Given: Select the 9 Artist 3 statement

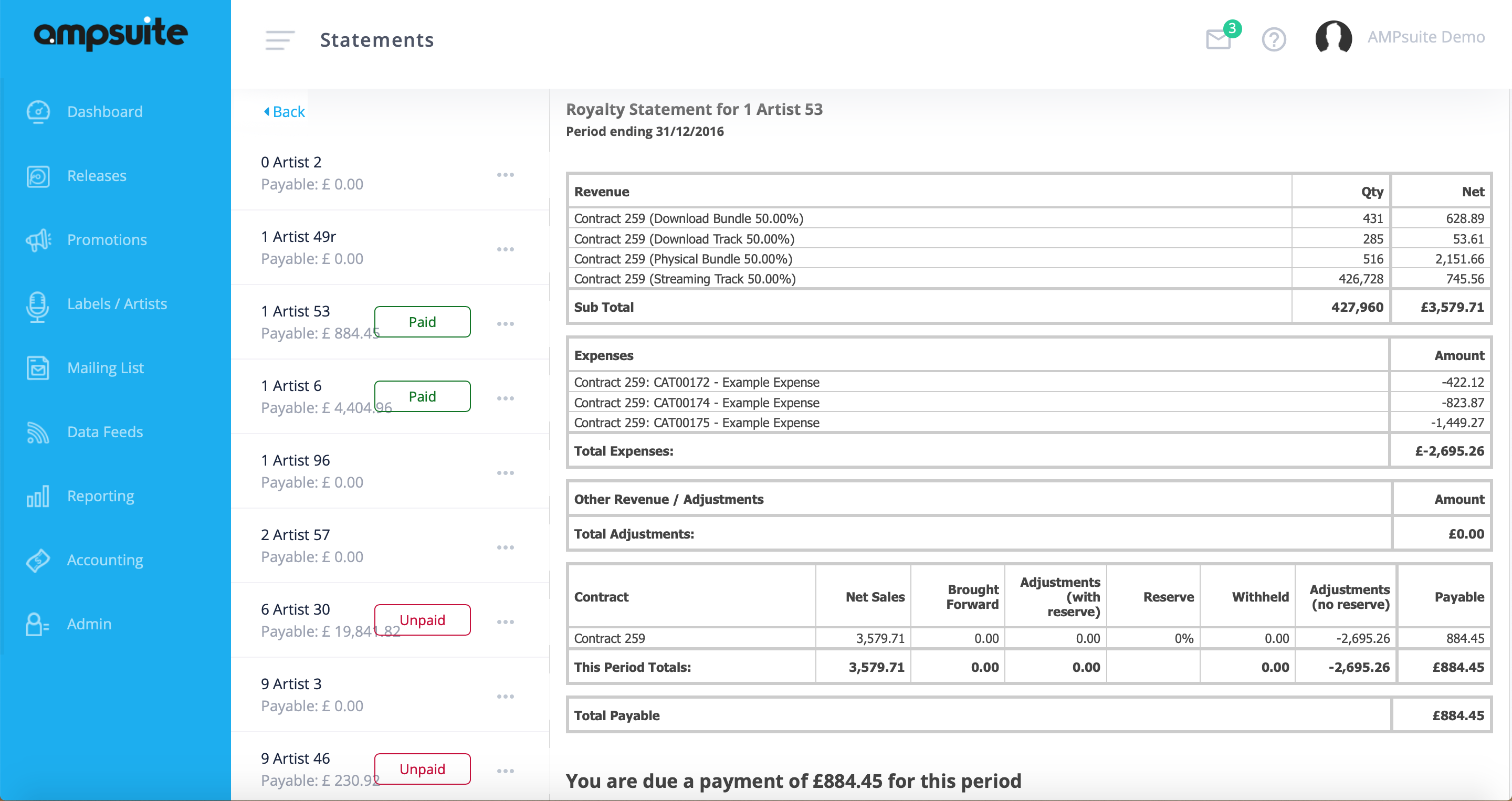Looking at the screenshot, I should (390, 695).
